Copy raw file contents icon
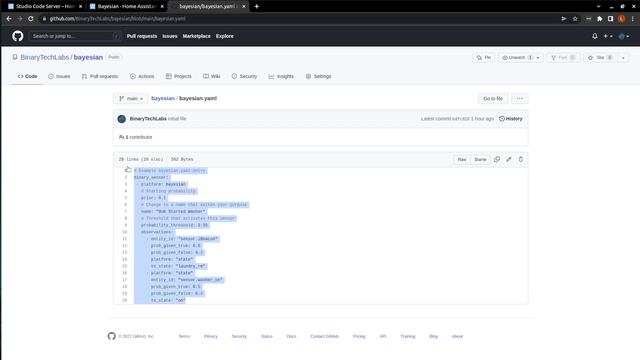 pyautogui.click(x=497, y=159)
